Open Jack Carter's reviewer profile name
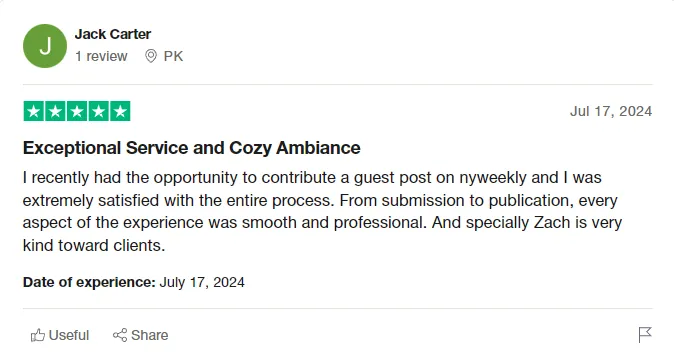The image size is (674, 360). click(x=113, y=34)
